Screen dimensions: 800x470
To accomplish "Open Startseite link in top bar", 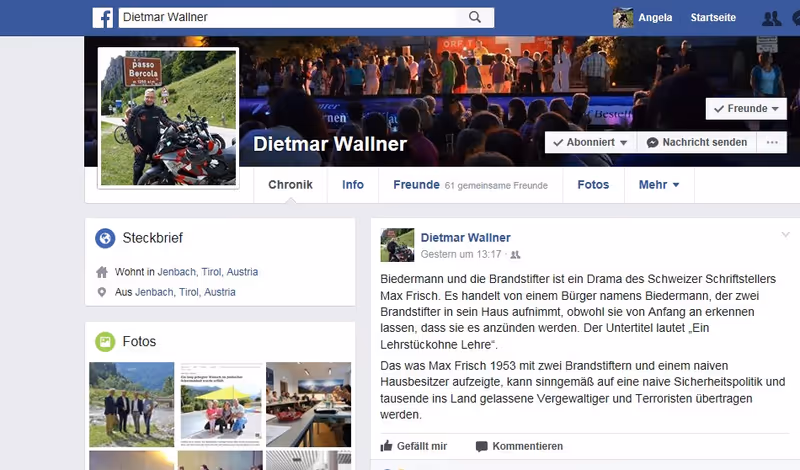I will coord(713,18).
